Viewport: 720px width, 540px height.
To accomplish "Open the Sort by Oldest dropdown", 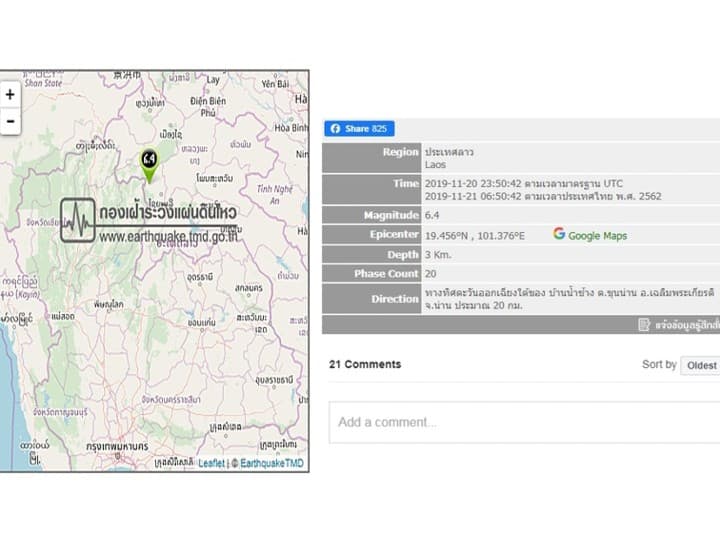I will (x=700, y=365).
